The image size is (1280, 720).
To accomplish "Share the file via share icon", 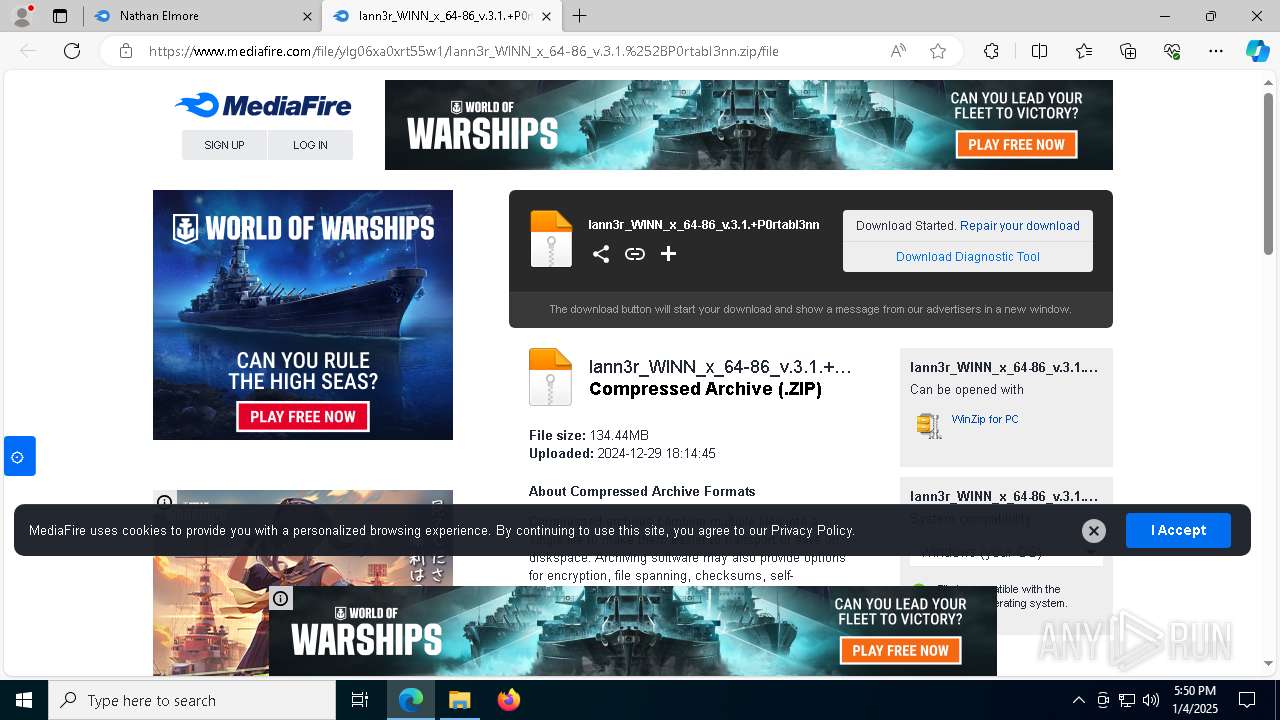I will (600, 254).
